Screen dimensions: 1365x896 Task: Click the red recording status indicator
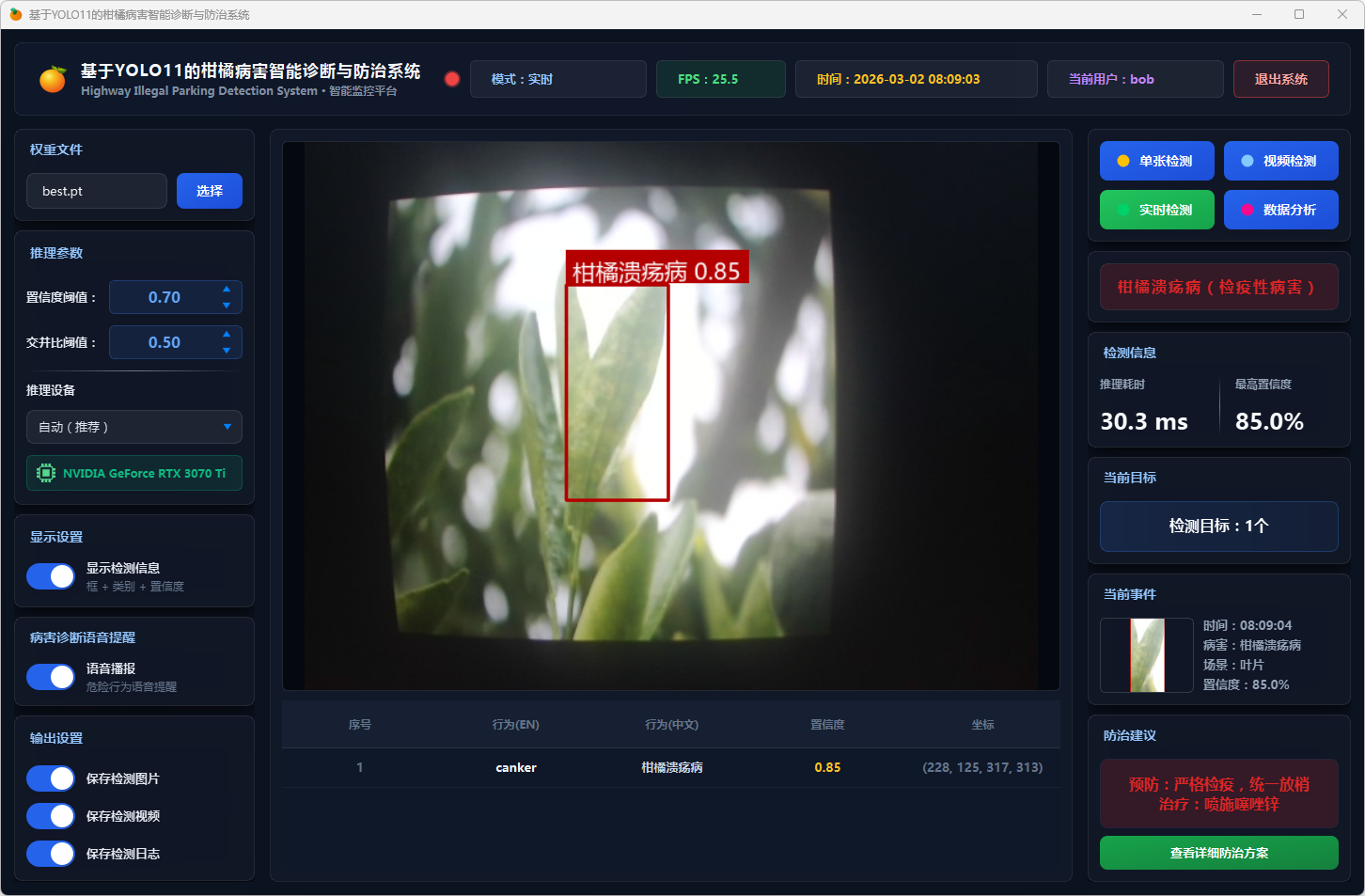(452, 79)
